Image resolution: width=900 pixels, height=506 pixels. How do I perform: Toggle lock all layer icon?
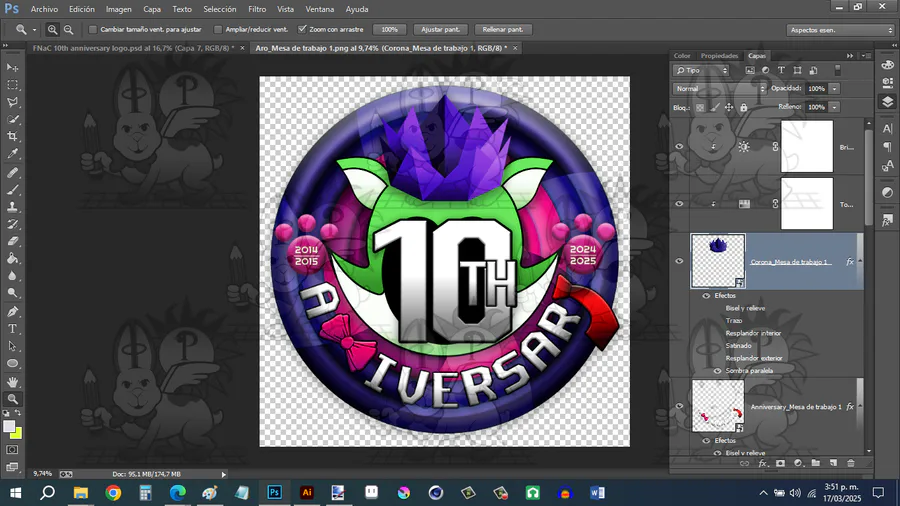tap(744, 107)
